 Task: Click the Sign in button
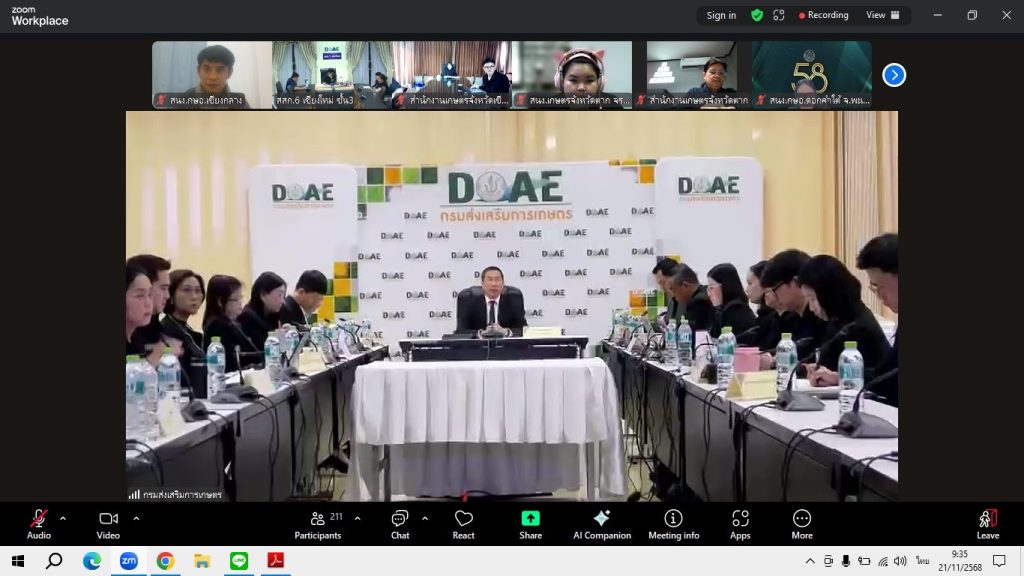click(721, 15)
